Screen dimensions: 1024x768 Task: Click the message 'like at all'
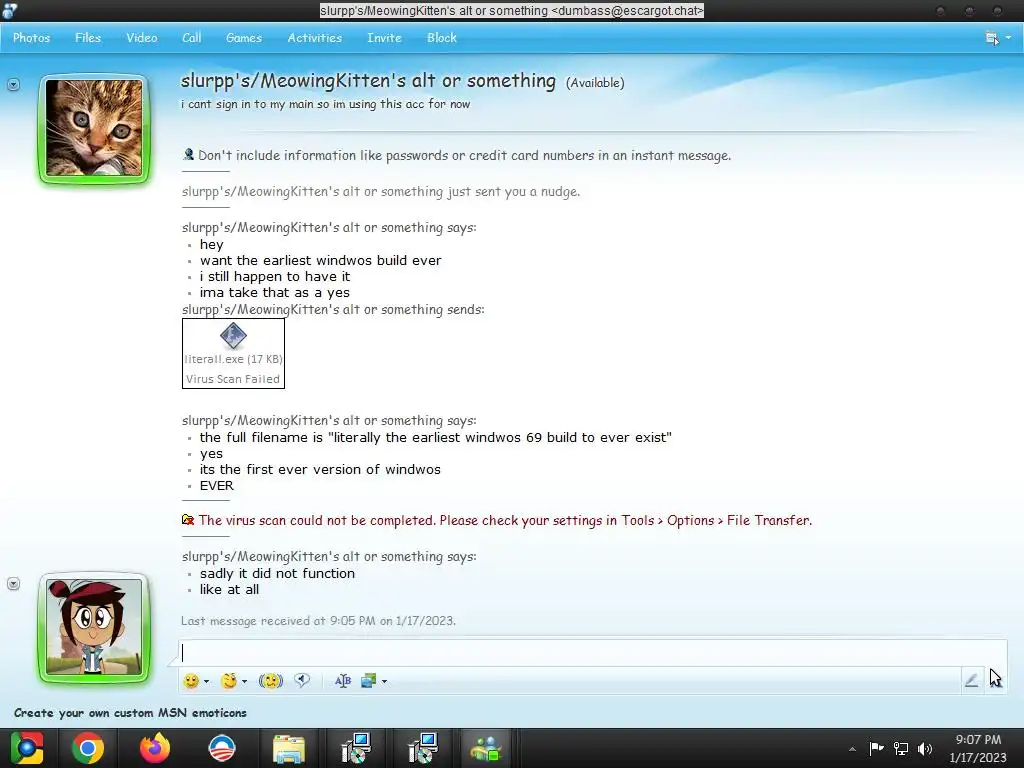point(229,589)
